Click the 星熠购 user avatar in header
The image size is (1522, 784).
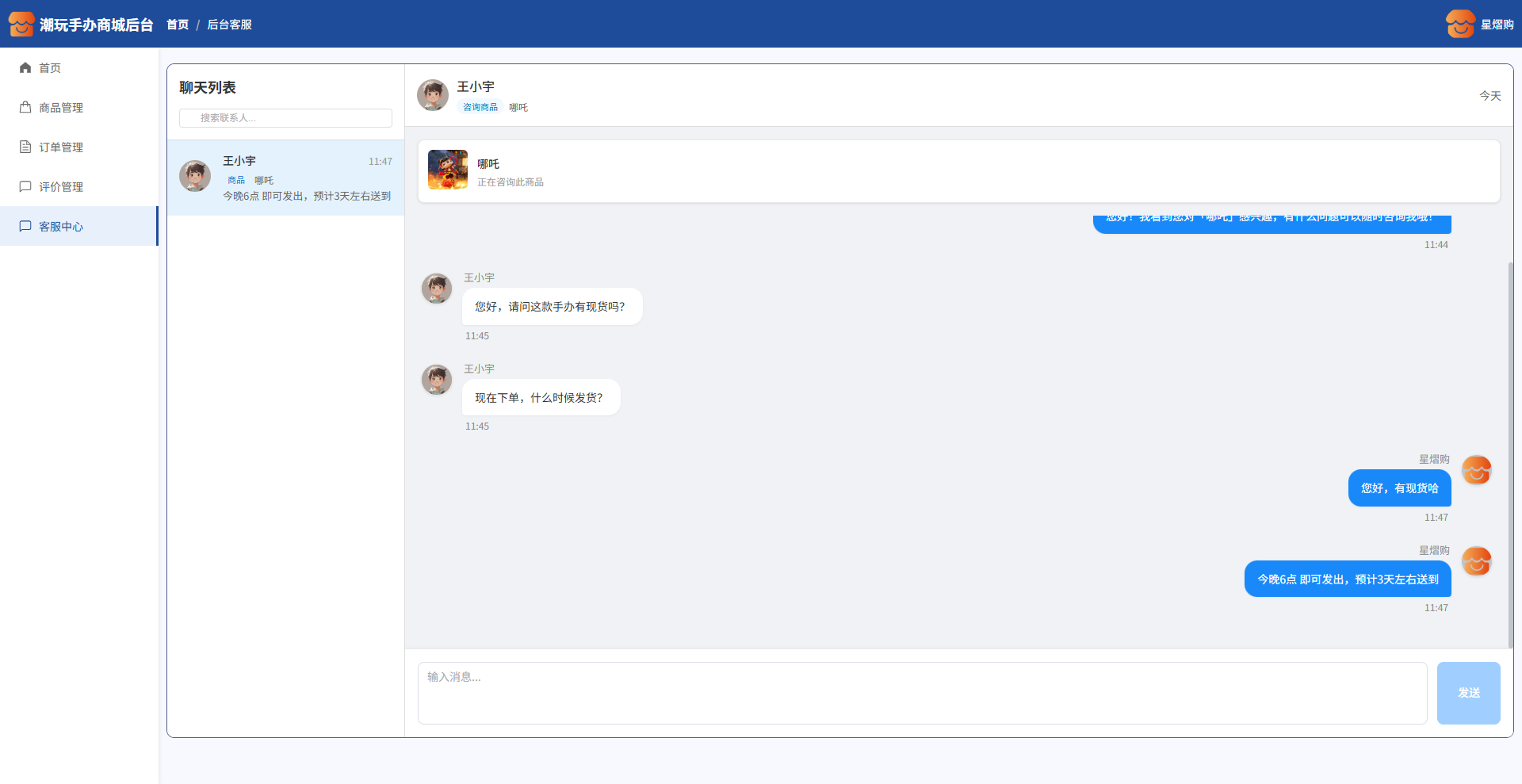tap(1459, 25)
